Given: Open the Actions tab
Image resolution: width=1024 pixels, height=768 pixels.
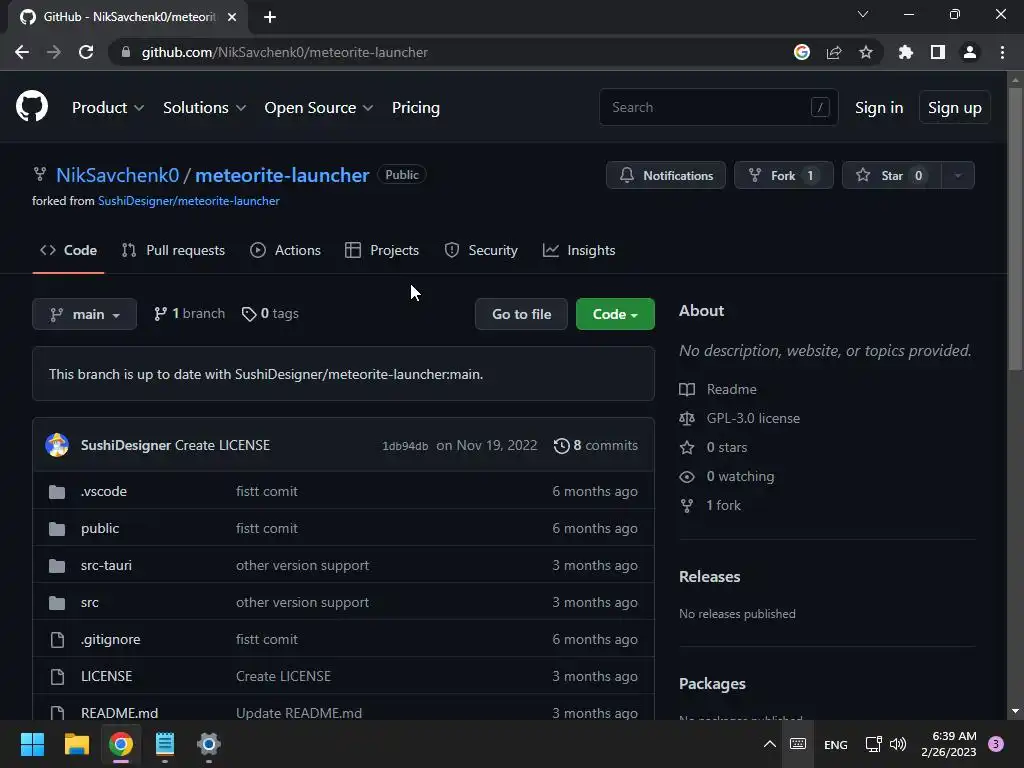Looking at the screenshot, I should point(285,250).
